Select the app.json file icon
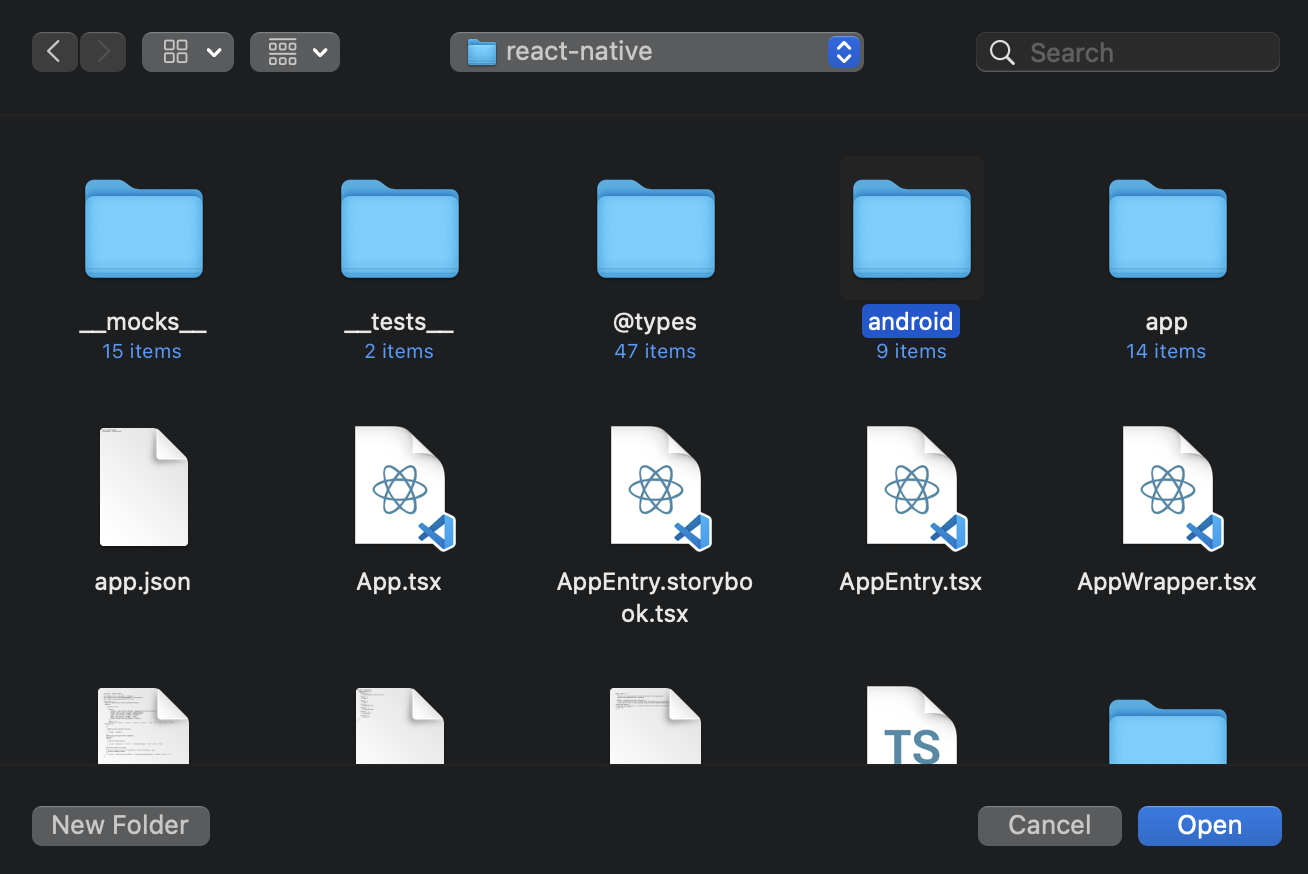The image size is (1308, 874). point(143,487)
